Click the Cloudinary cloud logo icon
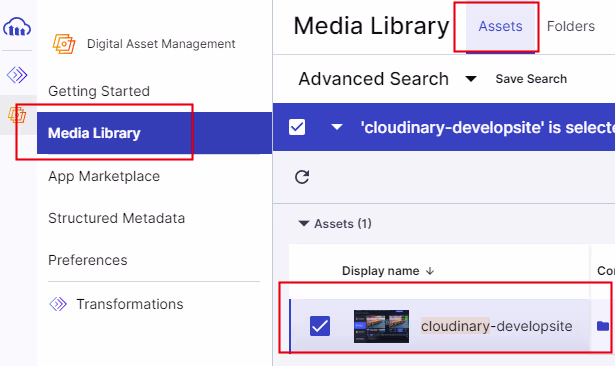Viewport: 615px width, 366px height. coord(17,27)
